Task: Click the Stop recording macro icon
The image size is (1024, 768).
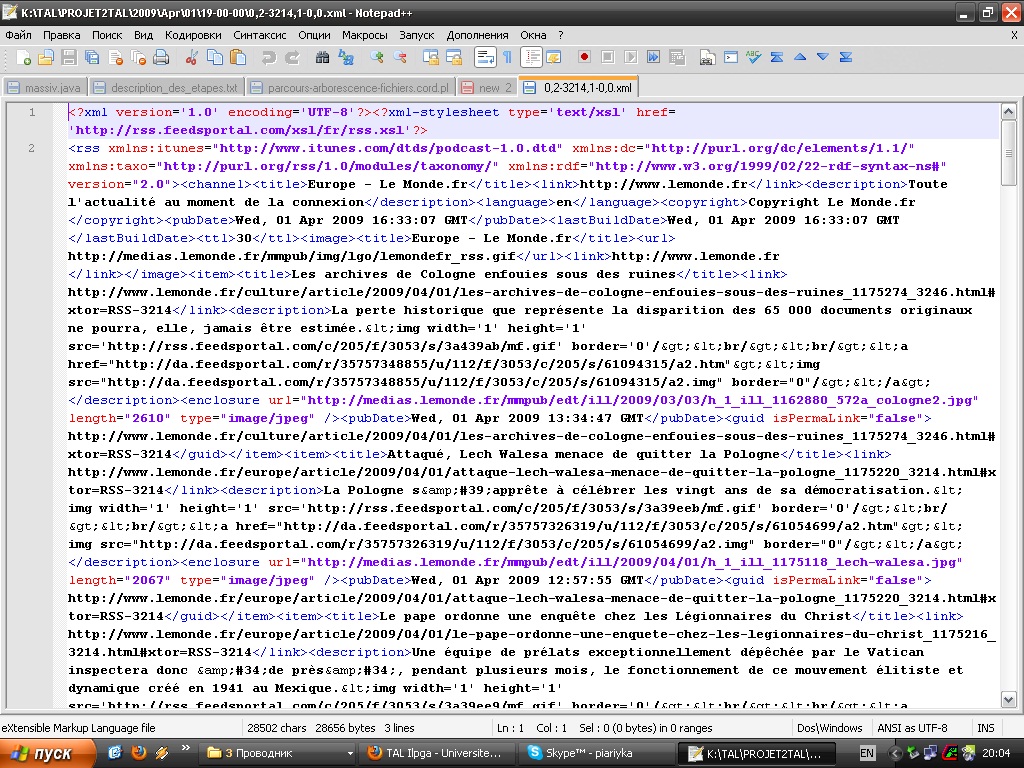Action: [607, 57]
